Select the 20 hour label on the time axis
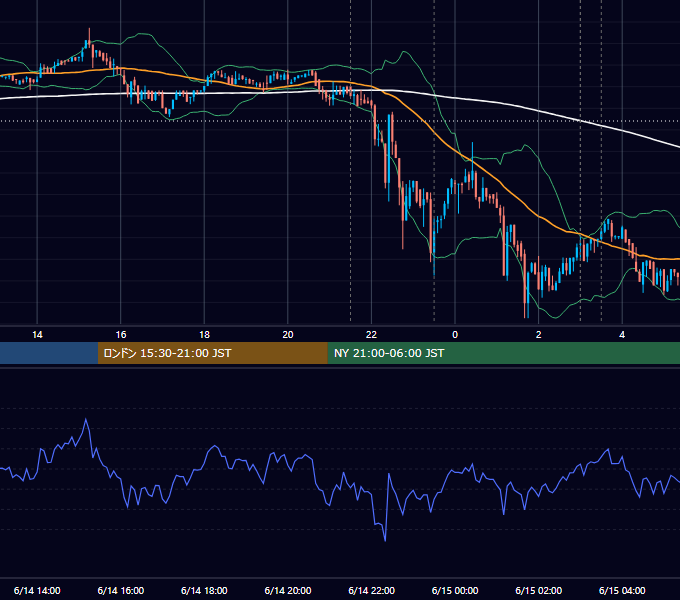Image resolution: width=680 pixels, height=600 pixels. coord(288,335)
